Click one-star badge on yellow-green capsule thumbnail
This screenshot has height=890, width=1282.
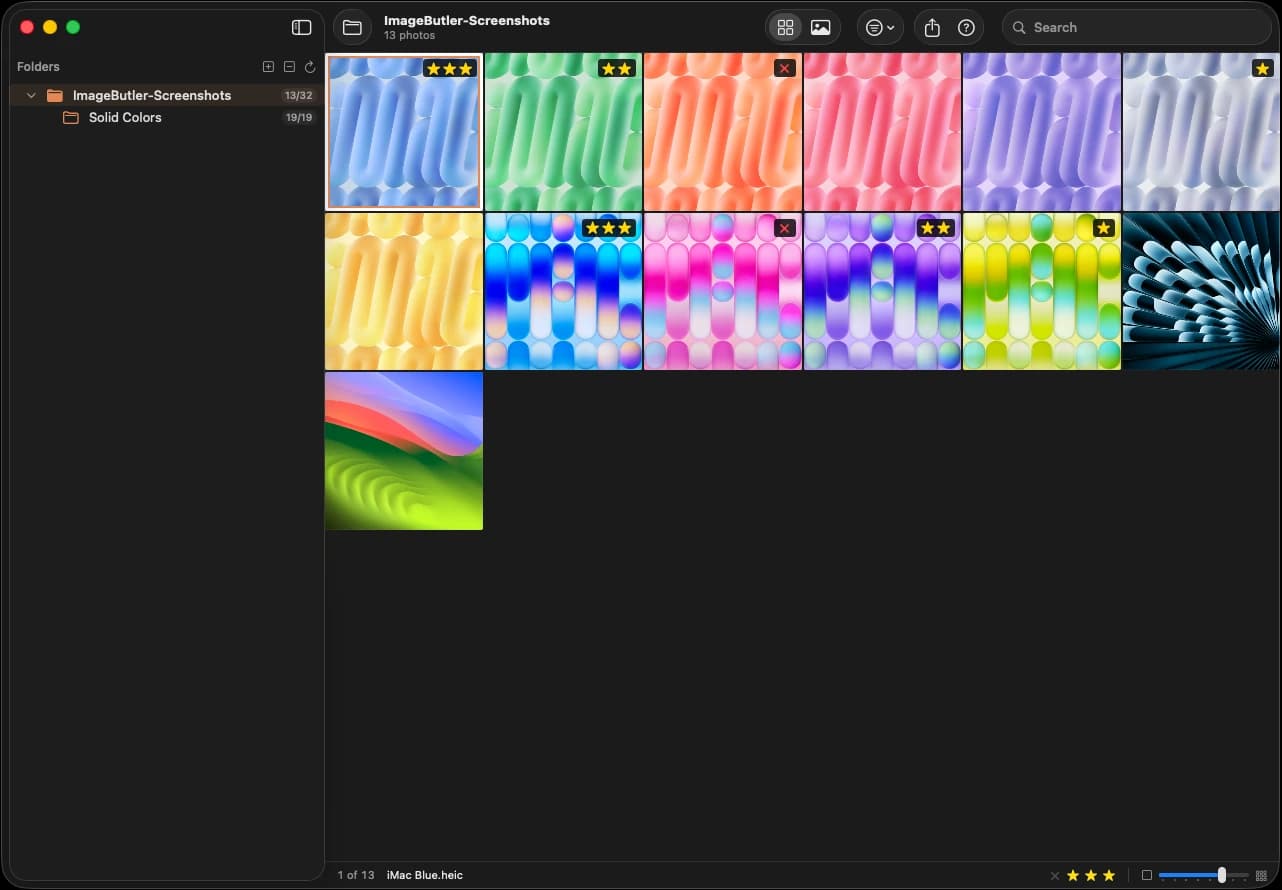1104,228
